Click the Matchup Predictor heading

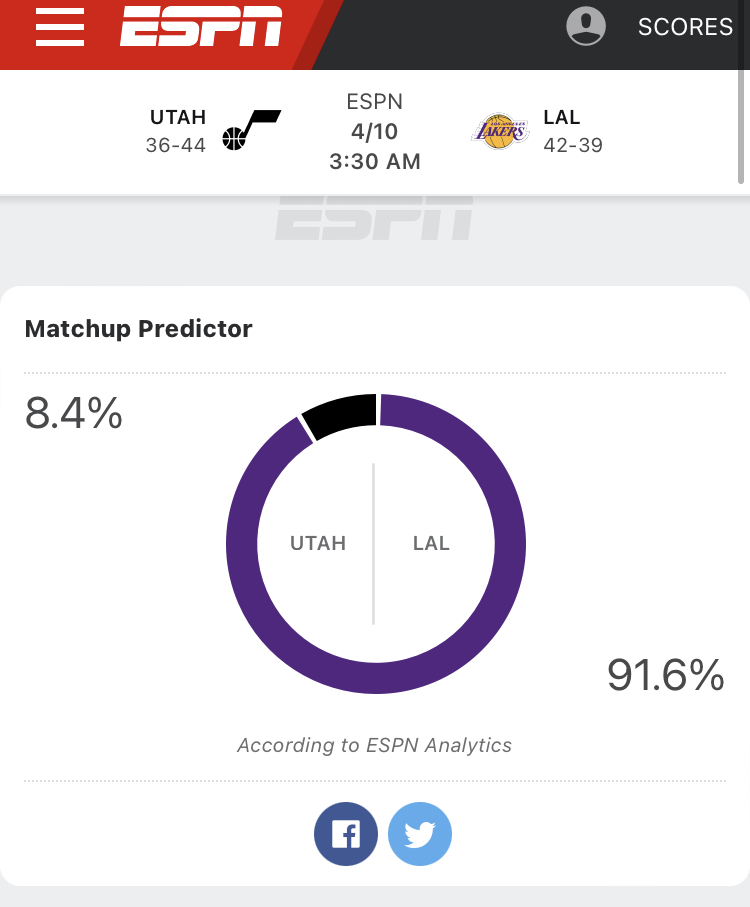139,328
